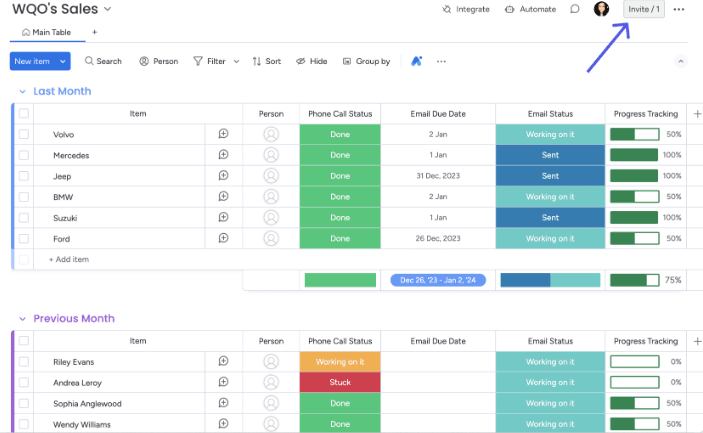Screen dimensions: 703x433
Task: Click the Stuck status for Andrea Leroy
Action: [340, 382]
